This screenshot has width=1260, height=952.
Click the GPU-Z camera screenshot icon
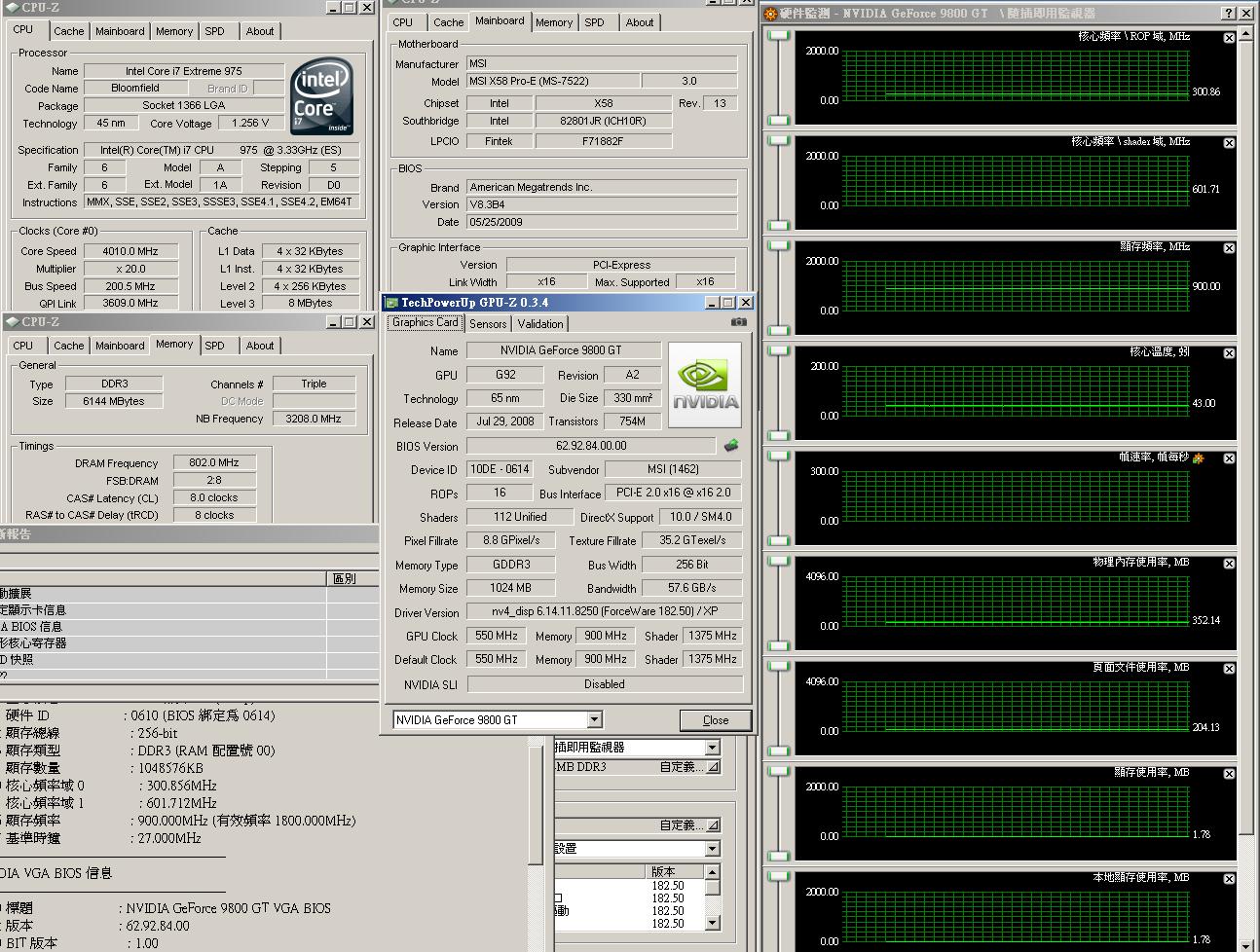[x=739, y=322]
